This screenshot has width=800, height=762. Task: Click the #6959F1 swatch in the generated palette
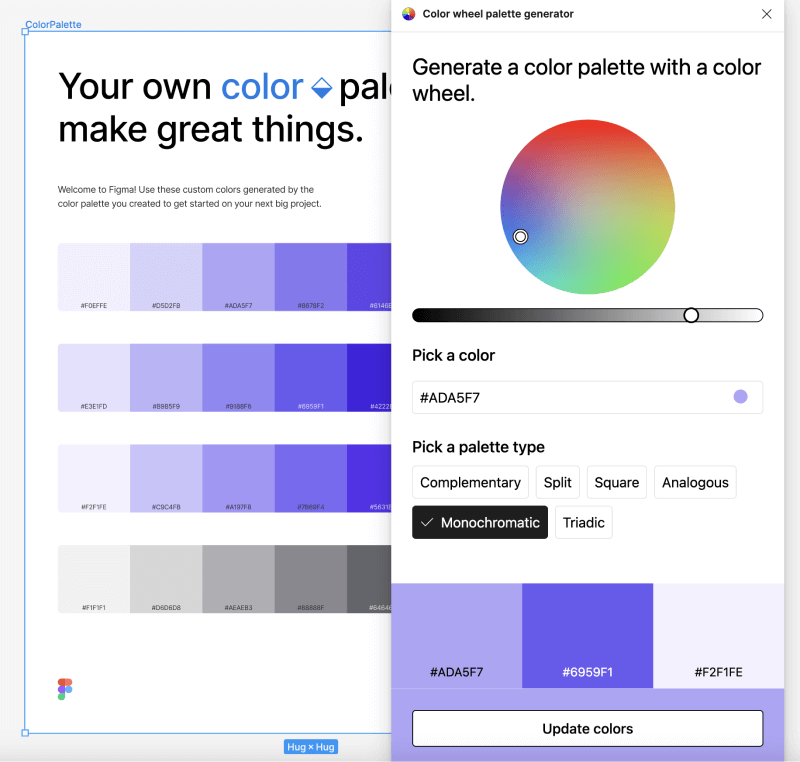click(x=587, y=635)
